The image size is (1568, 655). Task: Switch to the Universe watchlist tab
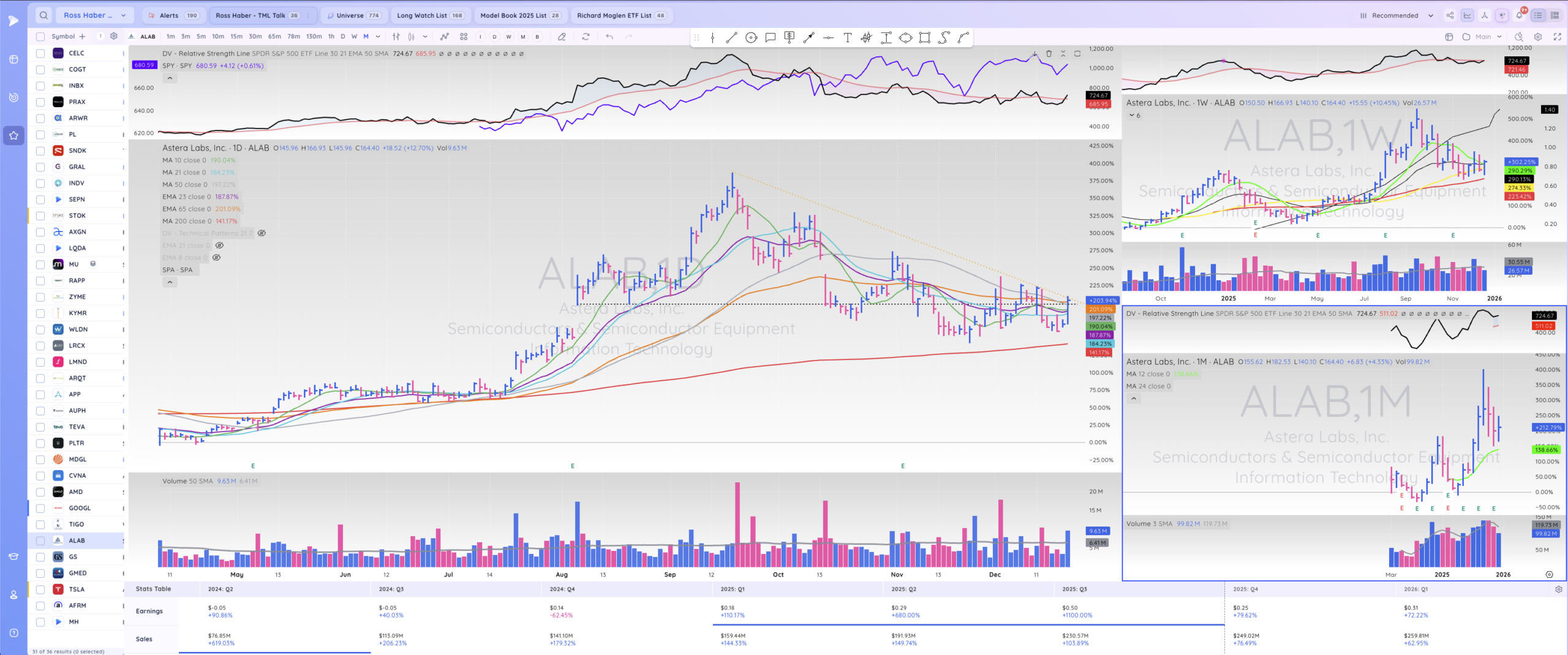coord(353,15)
